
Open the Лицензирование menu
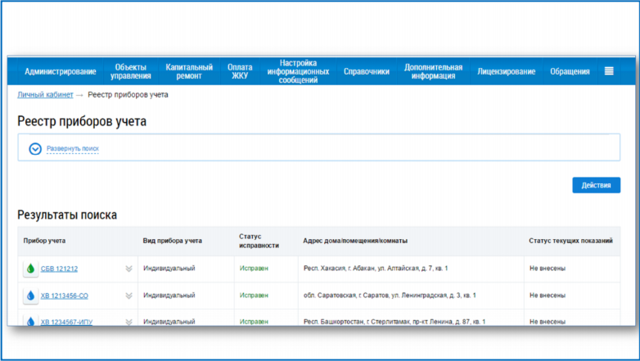506,71
